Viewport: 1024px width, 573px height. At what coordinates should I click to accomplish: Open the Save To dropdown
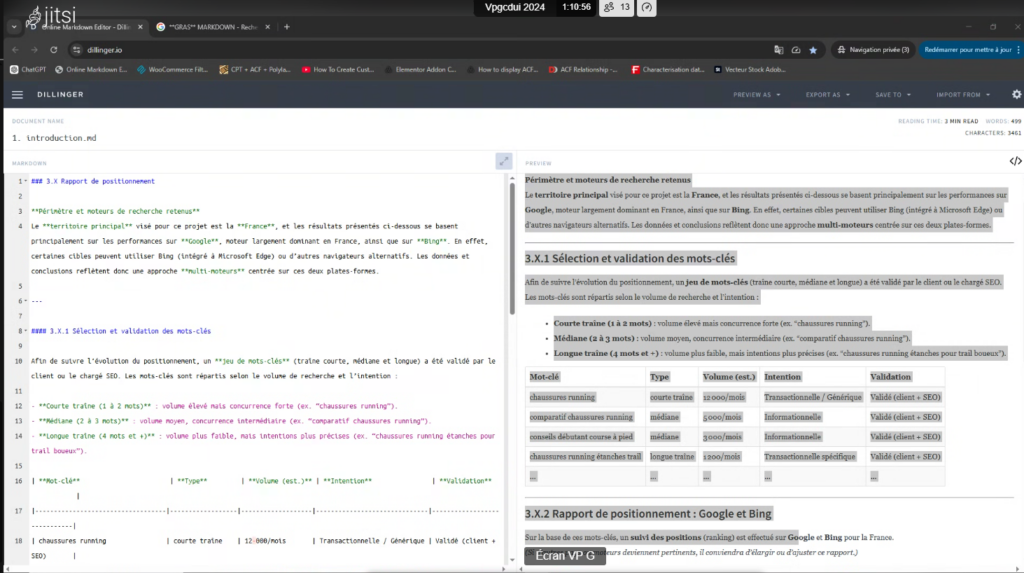(892, 95)
